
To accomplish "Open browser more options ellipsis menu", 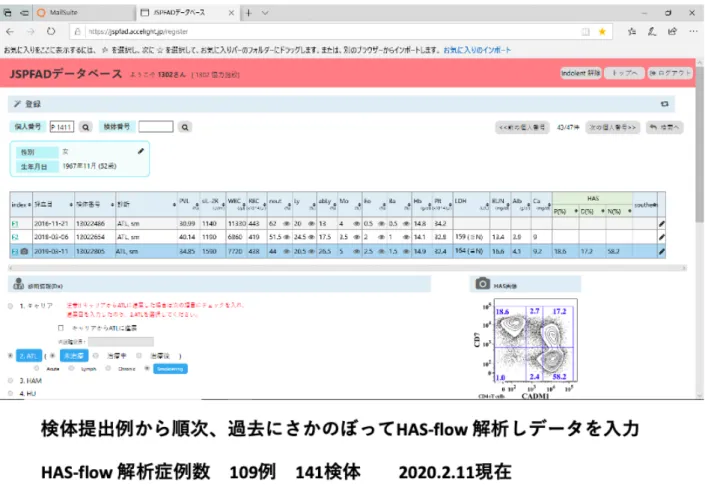I will (x=693, y=31).
